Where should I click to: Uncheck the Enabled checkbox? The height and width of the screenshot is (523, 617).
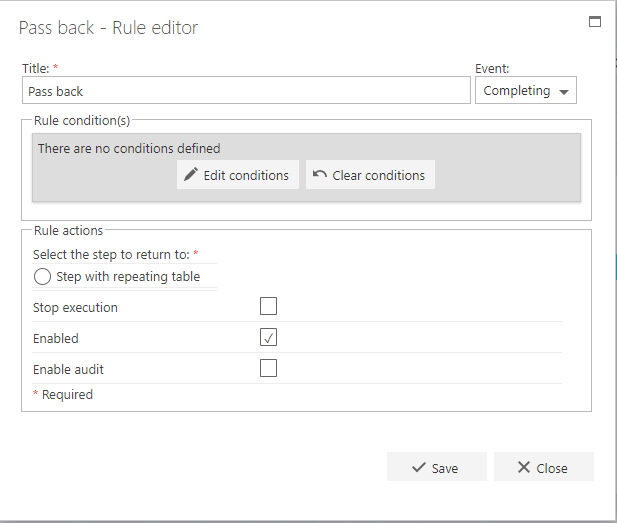pos(268,337)
